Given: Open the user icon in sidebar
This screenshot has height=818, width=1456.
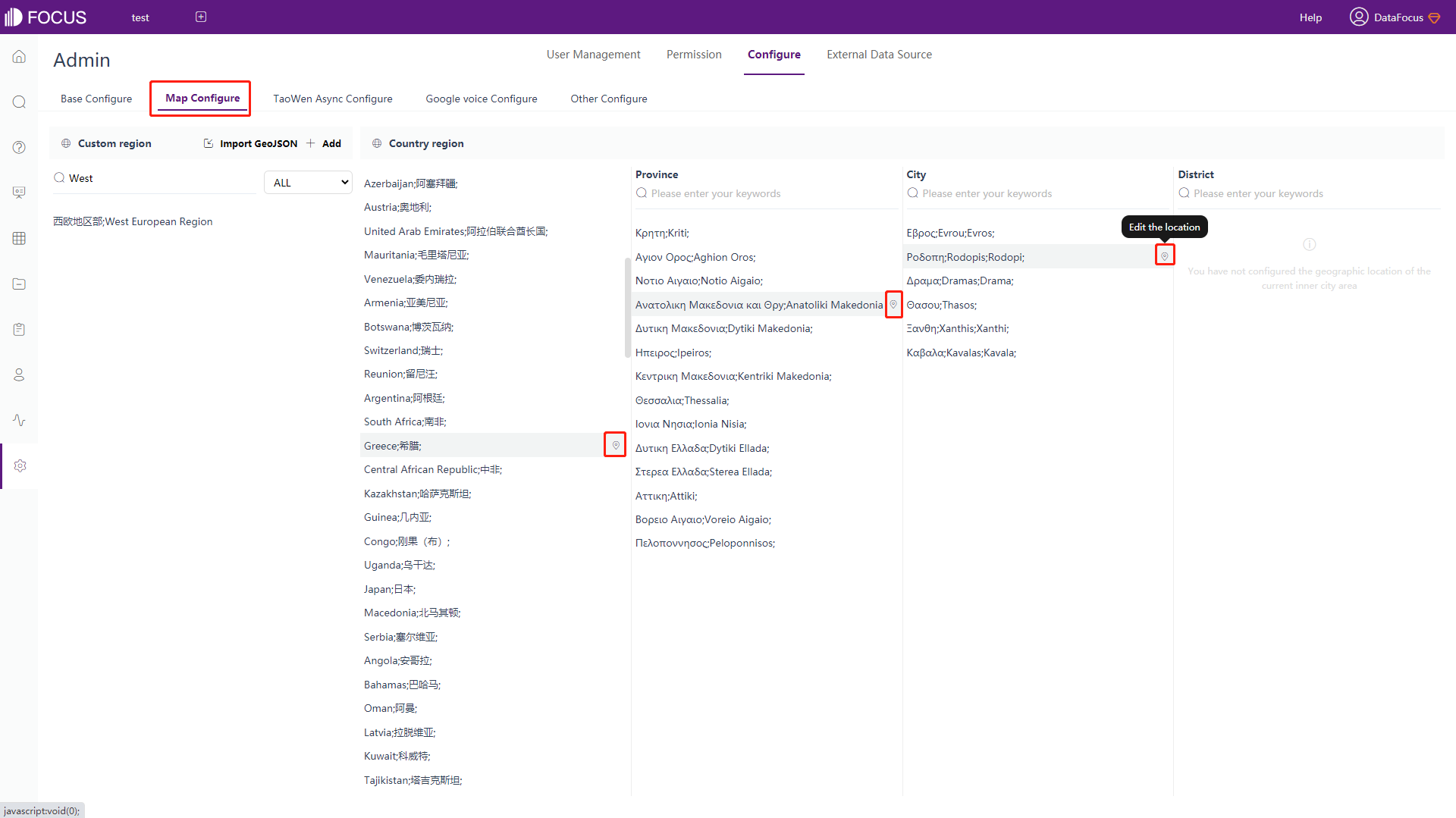Looking at the screenshot, I should pyautogui.click(x=19, y=375).
